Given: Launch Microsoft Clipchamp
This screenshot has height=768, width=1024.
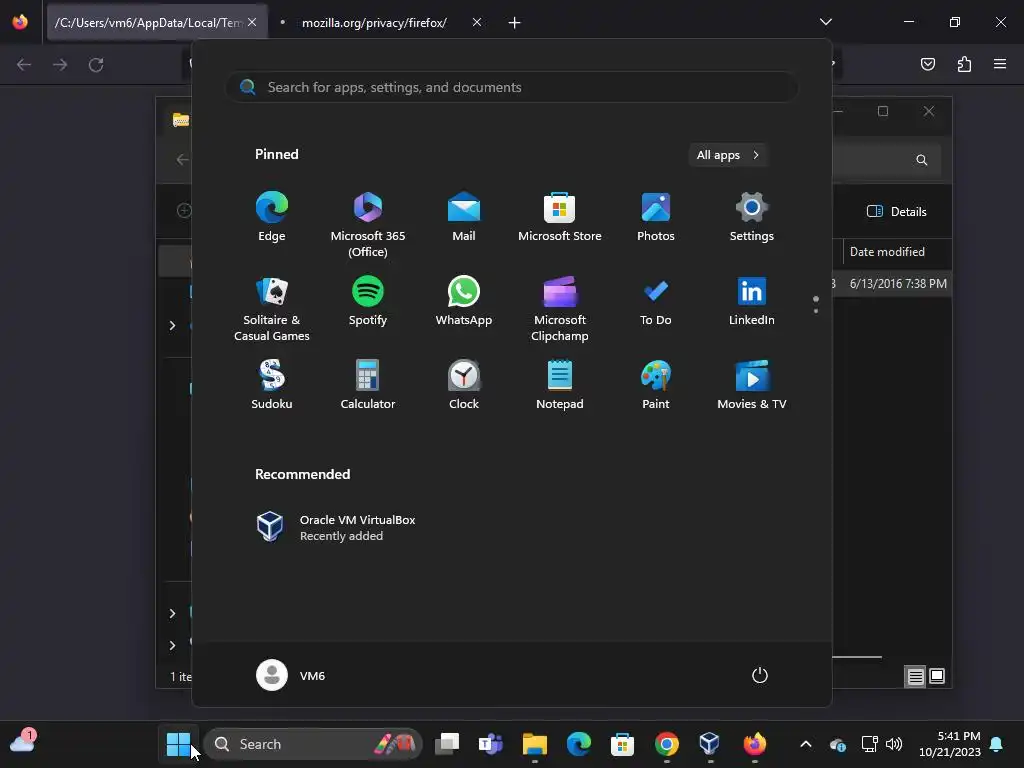Looking at the screenshot, I should [x=560, y=308].
